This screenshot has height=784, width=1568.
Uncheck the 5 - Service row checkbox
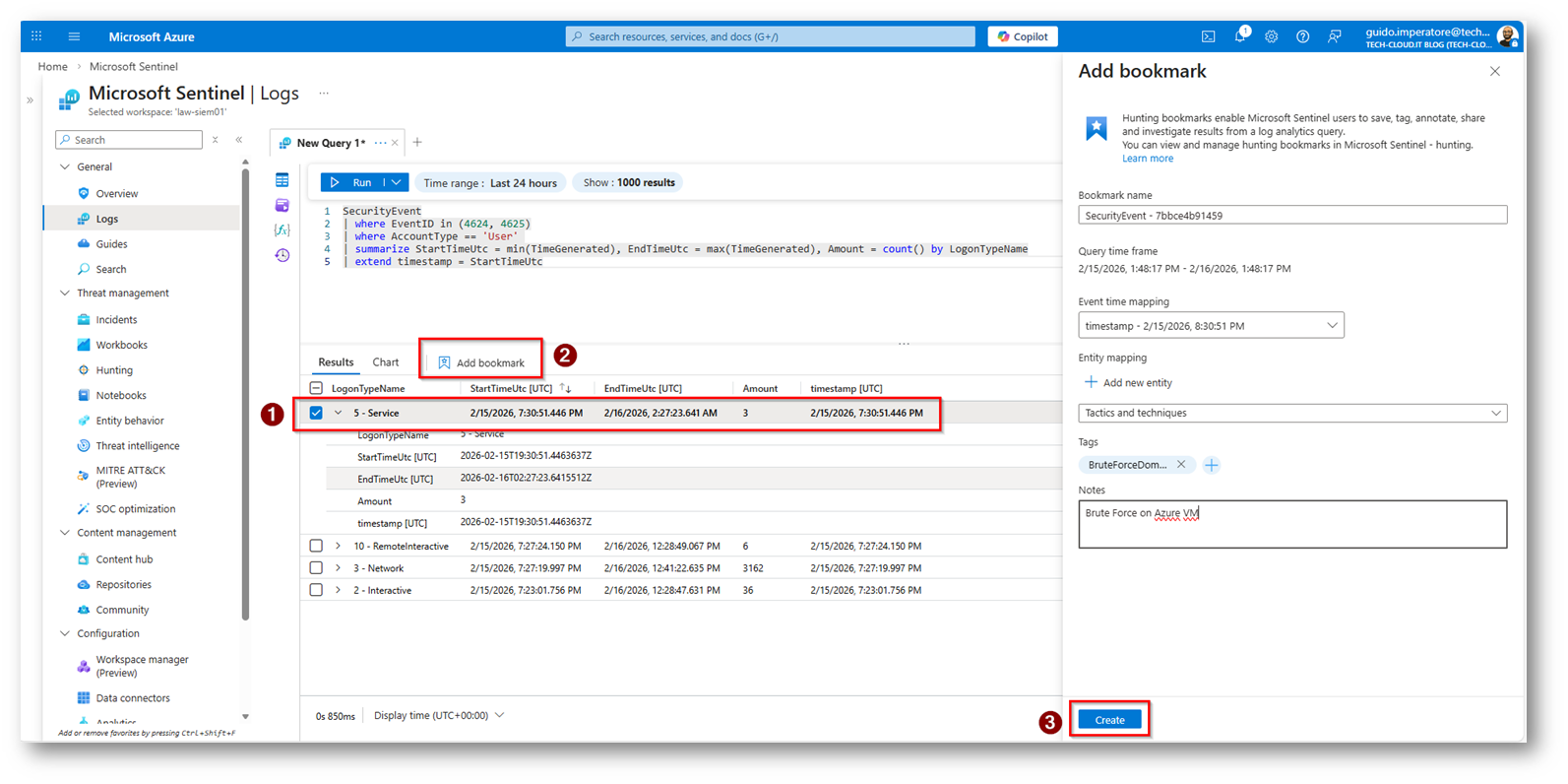[316, 413]
